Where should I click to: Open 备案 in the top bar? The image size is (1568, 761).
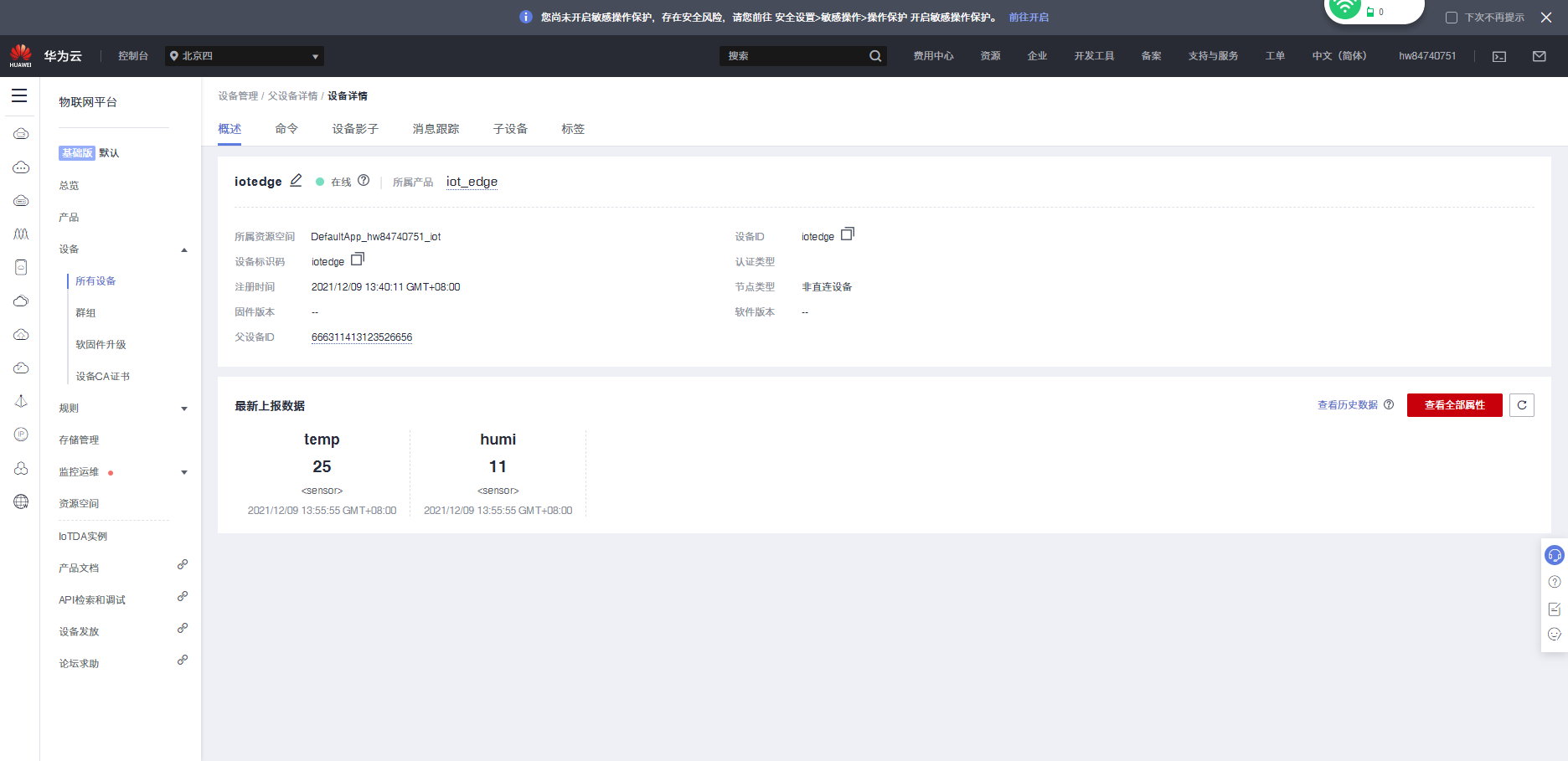pyautogui.click(x=1151, y=56)
